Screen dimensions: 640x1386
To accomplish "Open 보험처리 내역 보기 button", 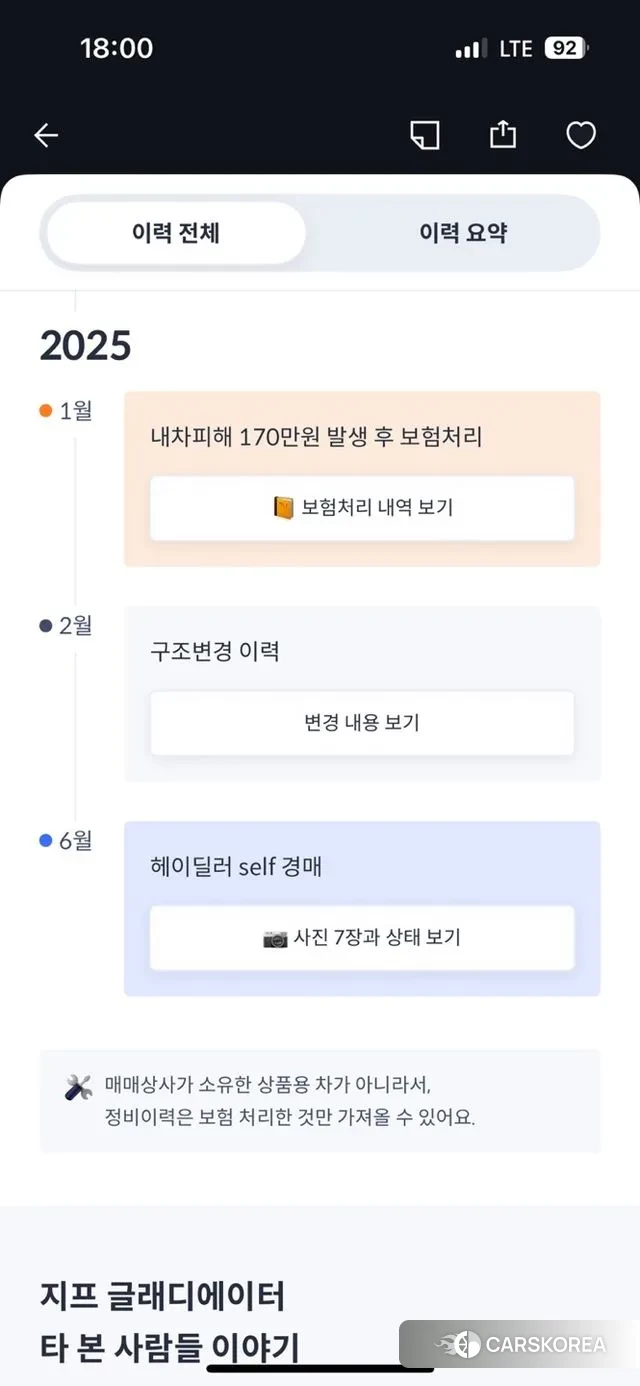I will pos(362,508).
